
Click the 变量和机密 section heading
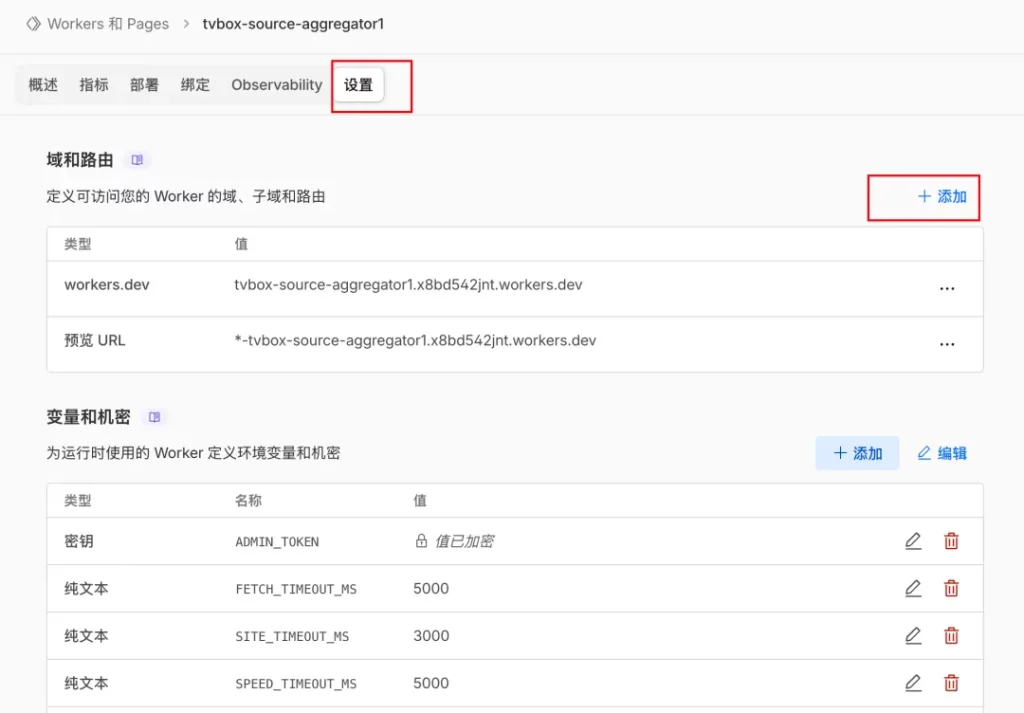89,417
